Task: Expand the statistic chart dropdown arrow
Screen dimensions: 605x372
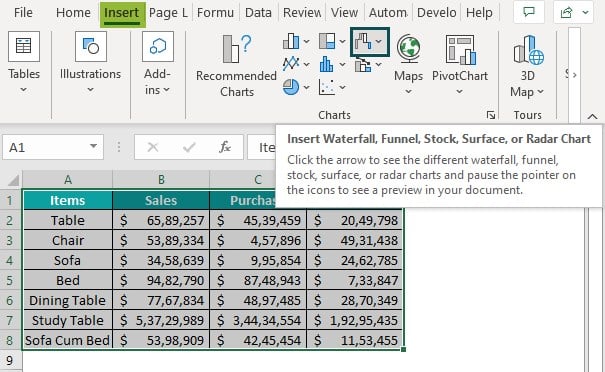Action: 342,64
